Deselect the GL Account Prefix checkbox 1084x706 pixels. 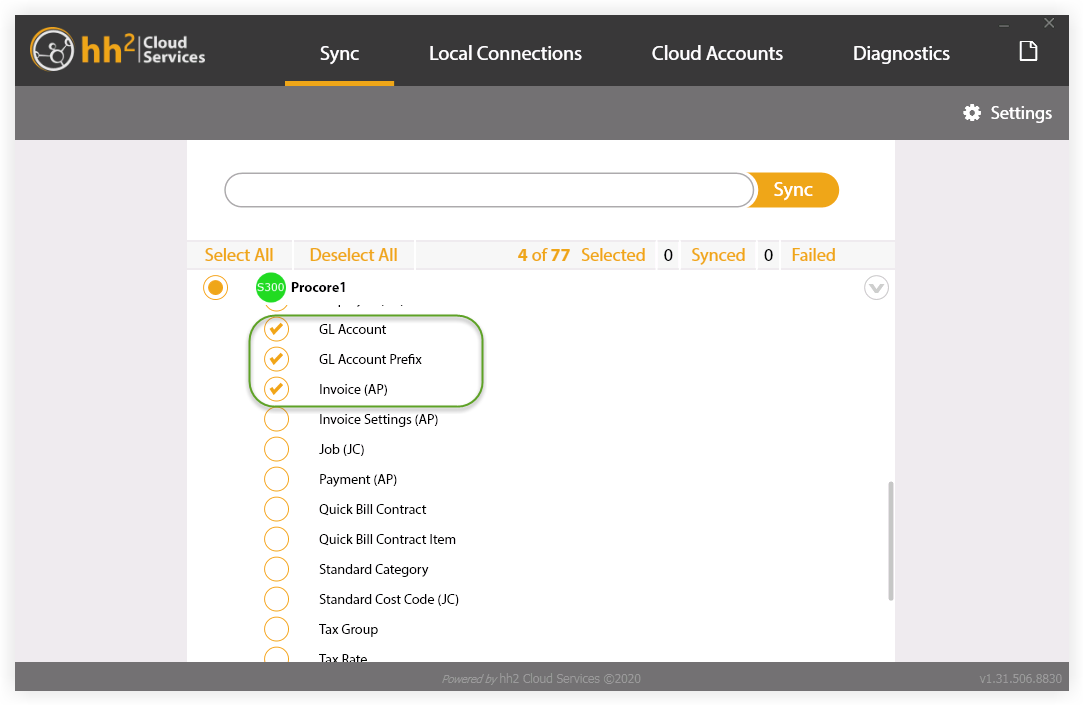click(x=276, y=358)
